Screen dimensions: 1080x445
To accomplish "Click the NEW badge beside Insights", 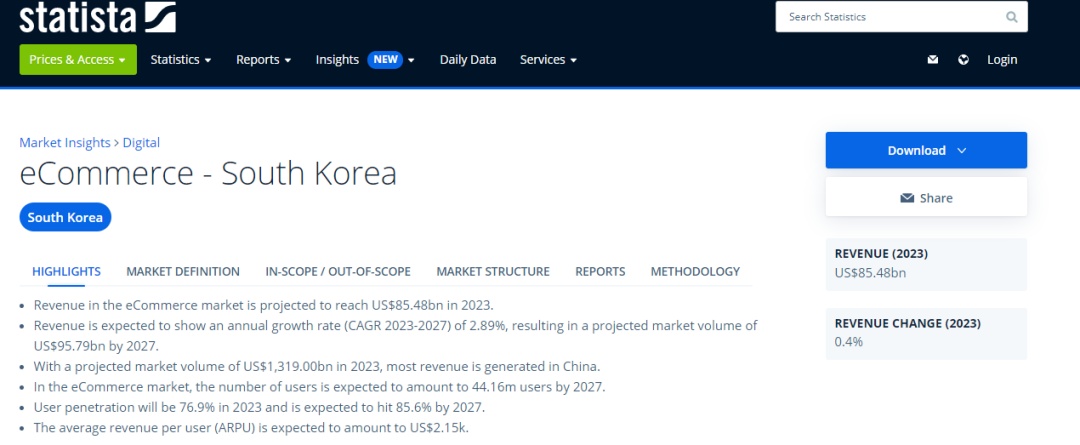I will [x=385, y=60].
